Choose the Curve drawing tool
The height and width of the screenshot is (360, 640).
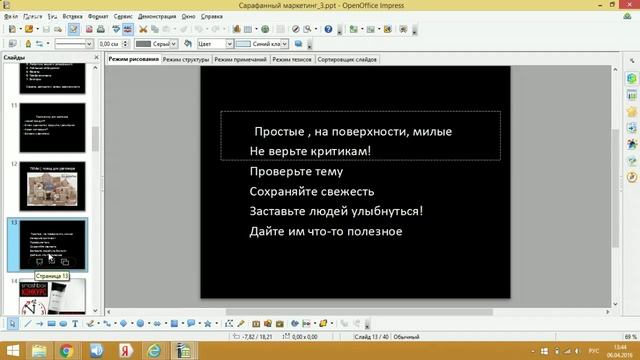click(x=90, y=324)
